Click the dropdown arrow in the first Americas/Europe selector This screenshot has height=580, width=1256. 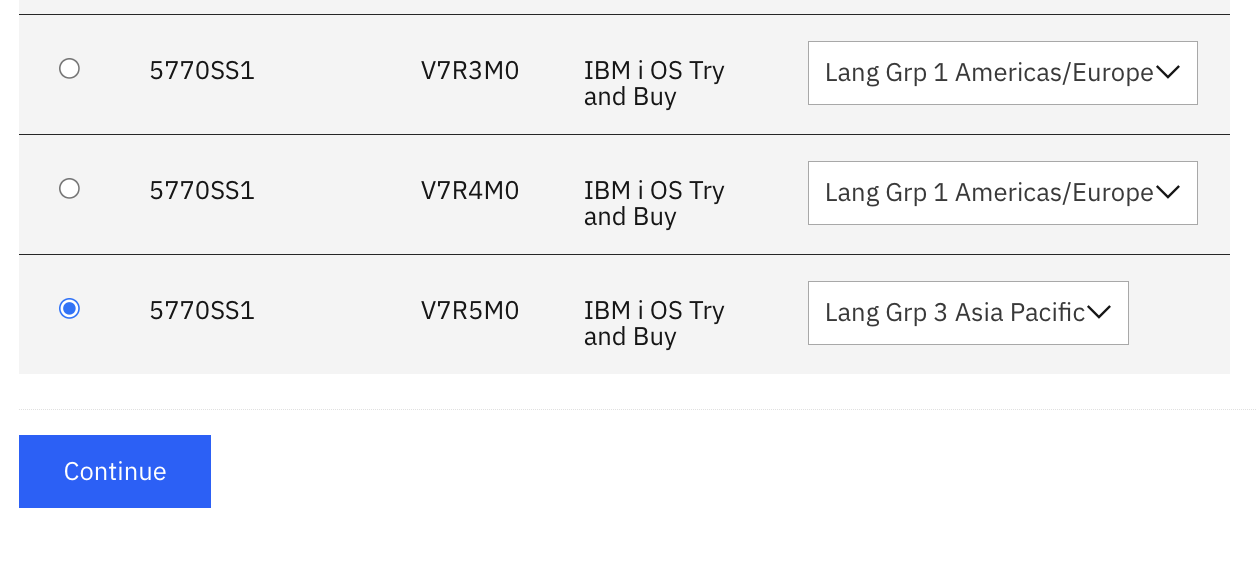pyautogui.click(x=1168, y=72)
